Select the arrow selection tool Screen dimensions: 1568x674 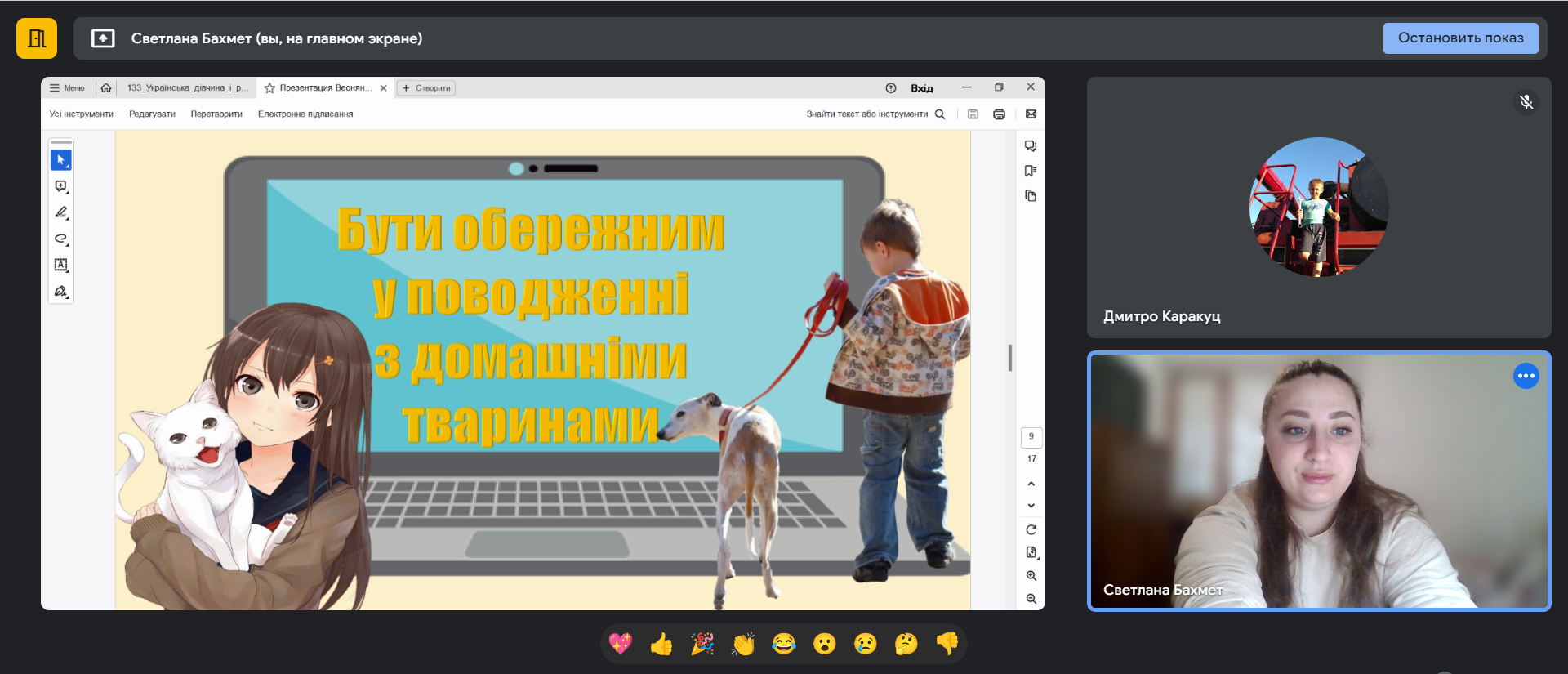(x=61, y=160)
